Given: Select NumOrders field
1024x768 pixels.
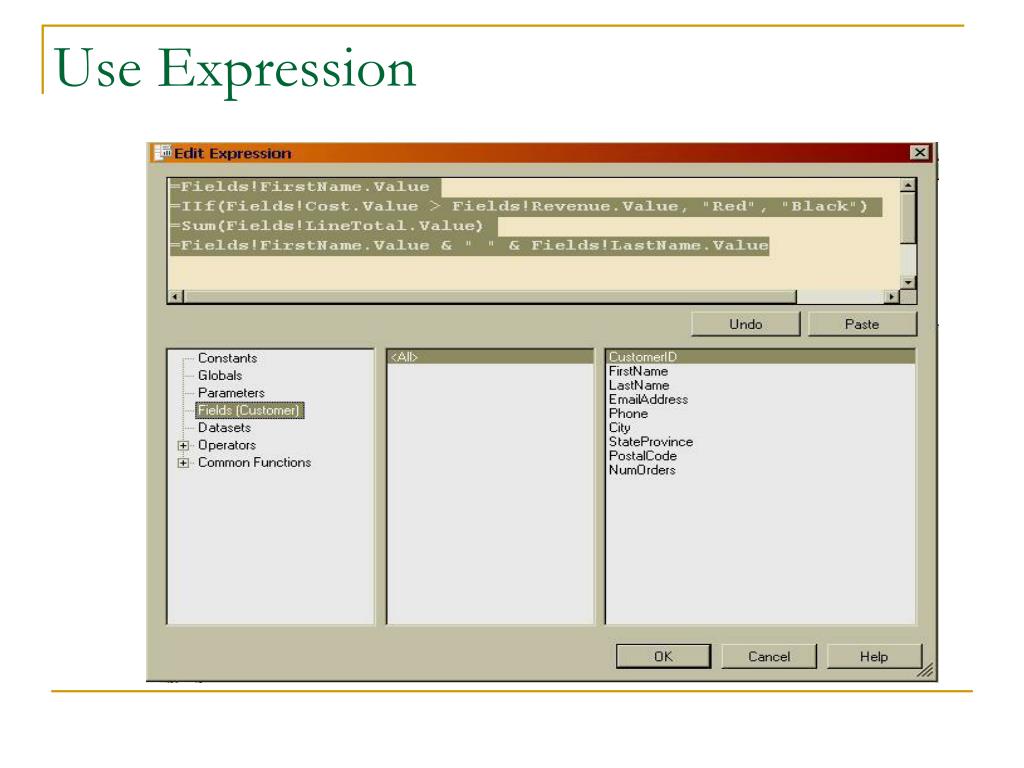Looking at the screenshot, I should (x=642, y=470).
